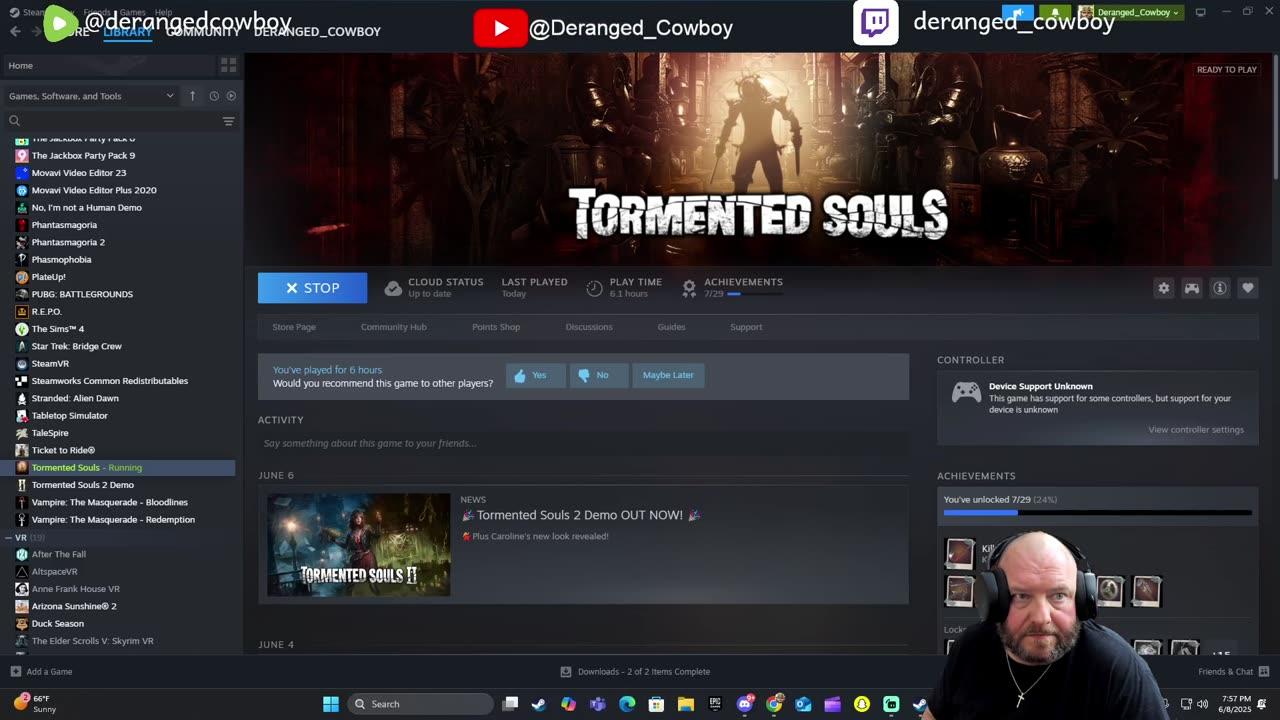This screenshot has width=1280, height=720.
Task: Select Ticket to Ride in library
Action: point(63,450)
